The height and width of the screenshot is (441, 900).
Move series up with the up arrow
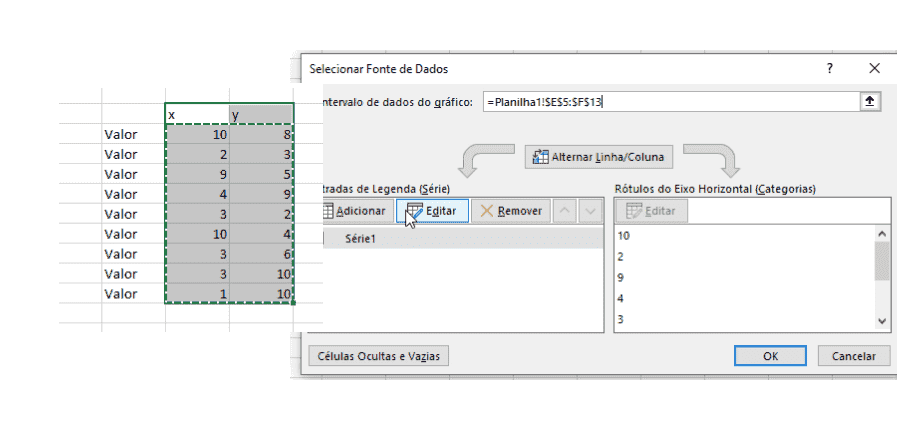coord(565,211)
